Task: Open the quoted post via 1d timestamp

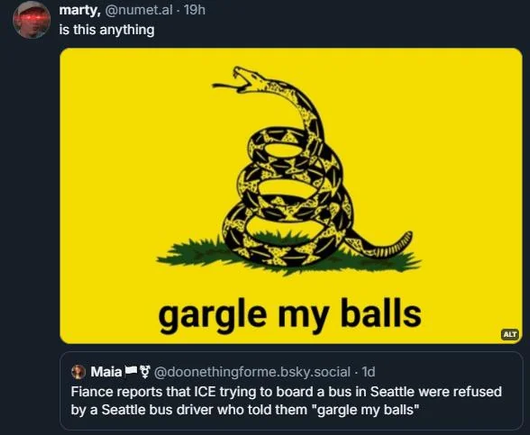Action: point(368,372)
